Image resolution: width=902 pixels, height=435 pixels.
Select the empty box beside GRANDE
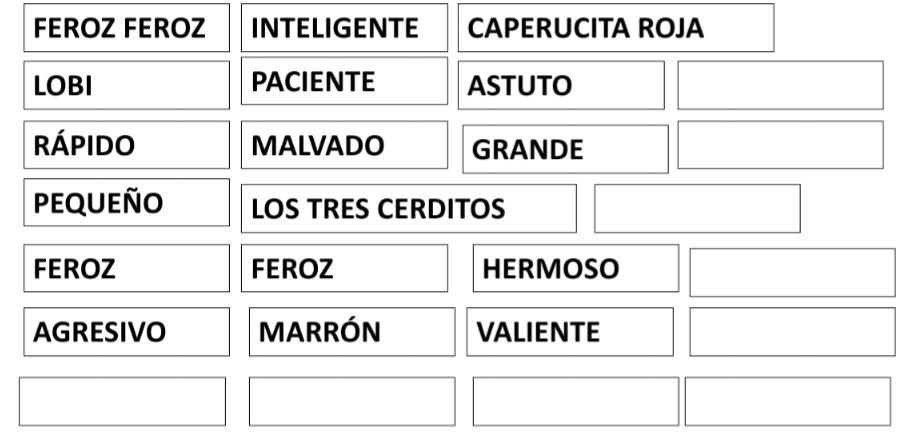tap(781, 145)
